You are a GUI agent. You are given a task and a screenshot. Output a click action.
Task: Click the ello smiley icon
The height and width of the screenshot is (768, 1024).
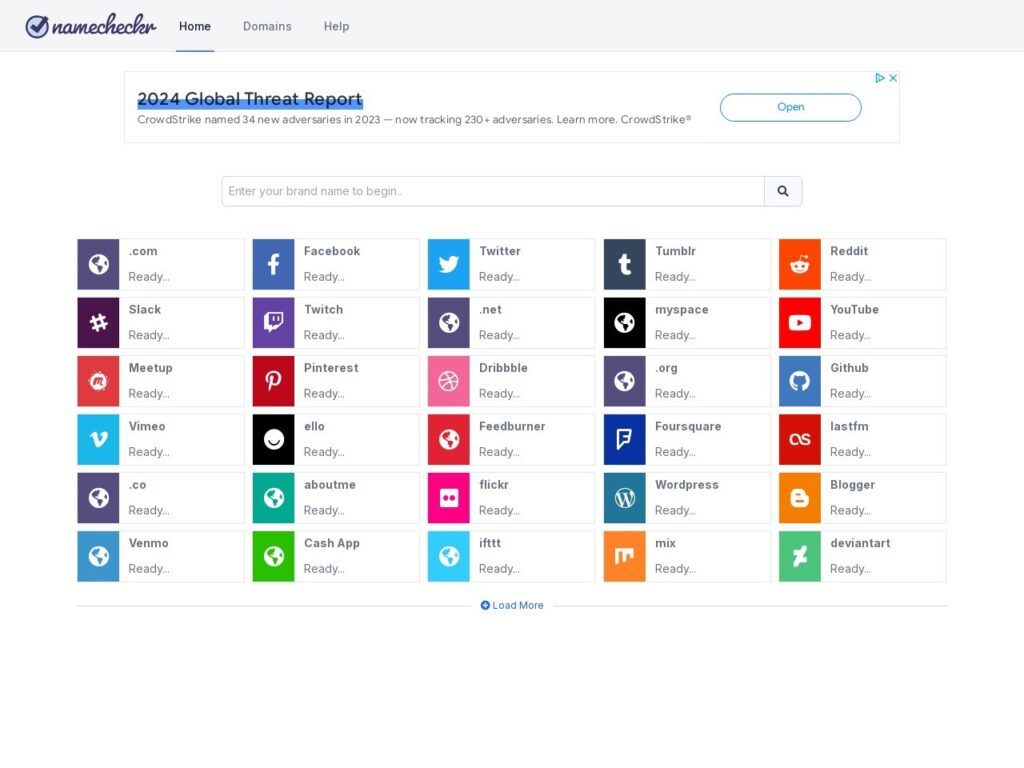(x=273, y=440)
